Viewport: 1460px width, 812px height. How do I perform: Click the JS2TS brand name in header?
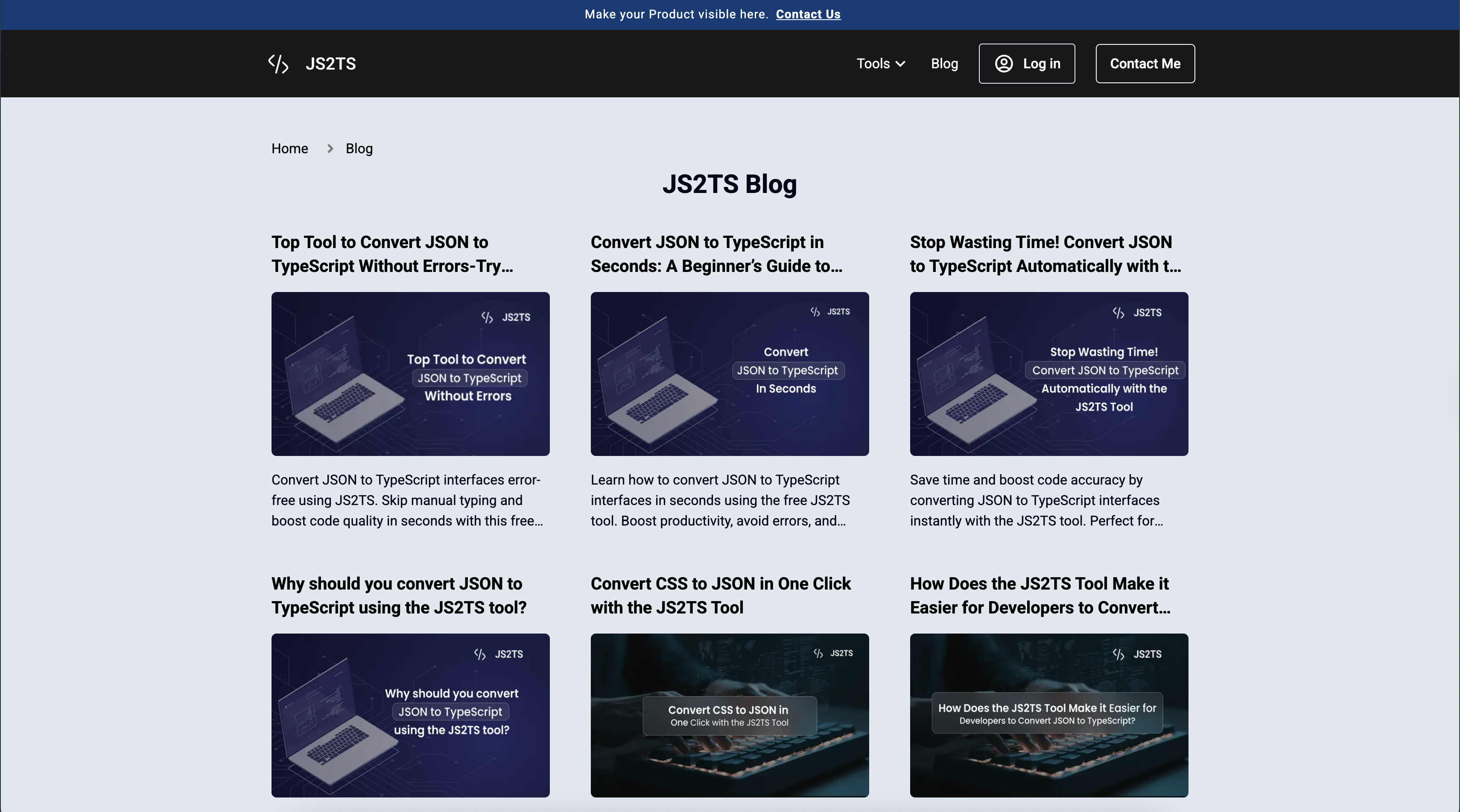pyautogui.click(x=330, y=64)
